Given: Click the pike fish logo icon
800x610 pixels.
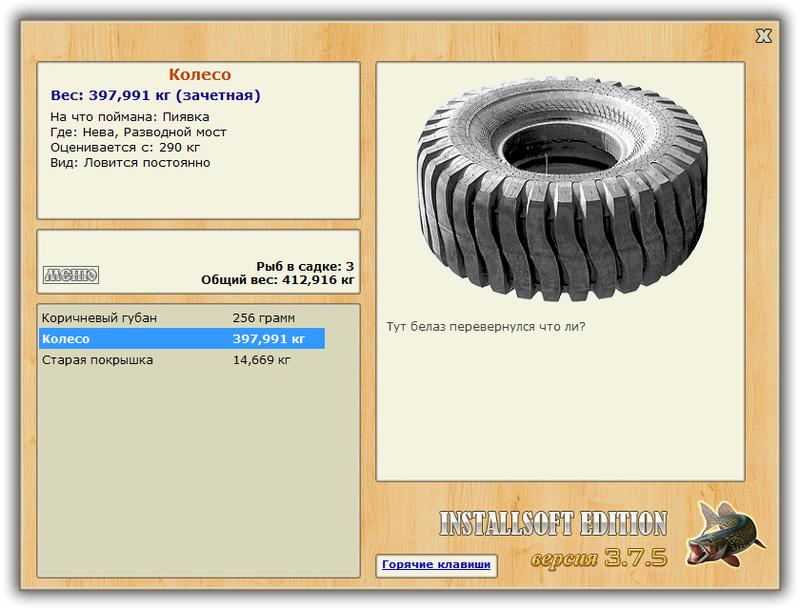Looking at the screenshot, I should 724,533.
